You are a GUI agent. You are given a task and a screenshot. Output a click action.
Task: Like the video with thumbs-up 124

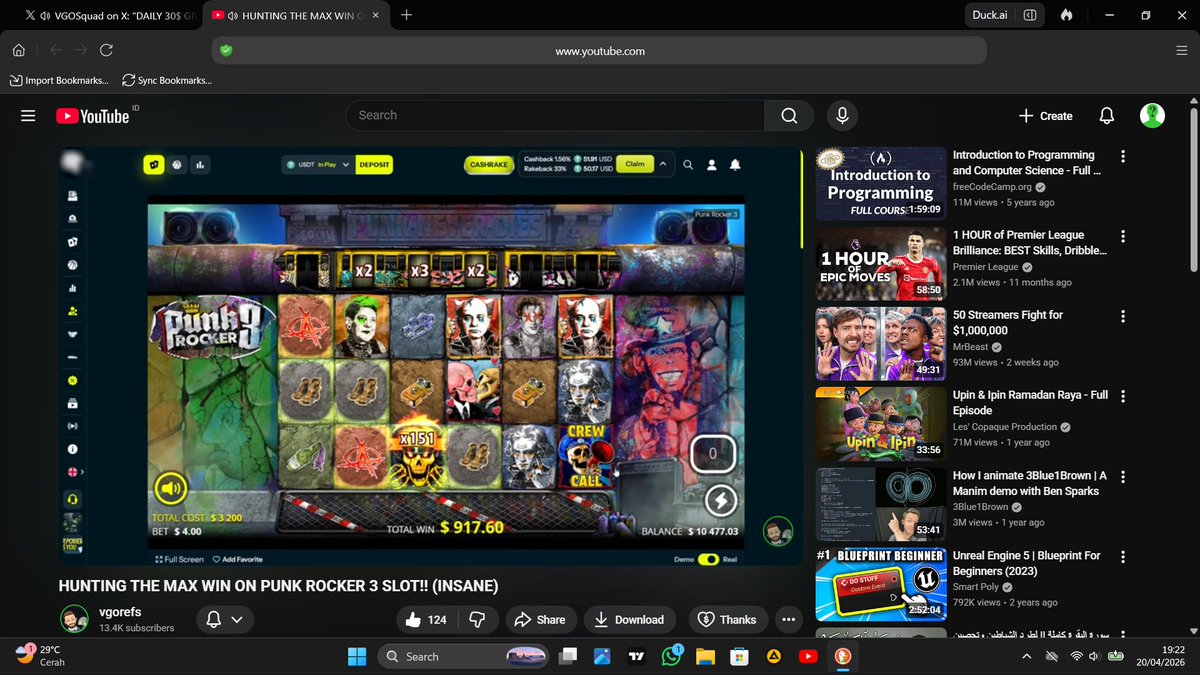[425, 620]
